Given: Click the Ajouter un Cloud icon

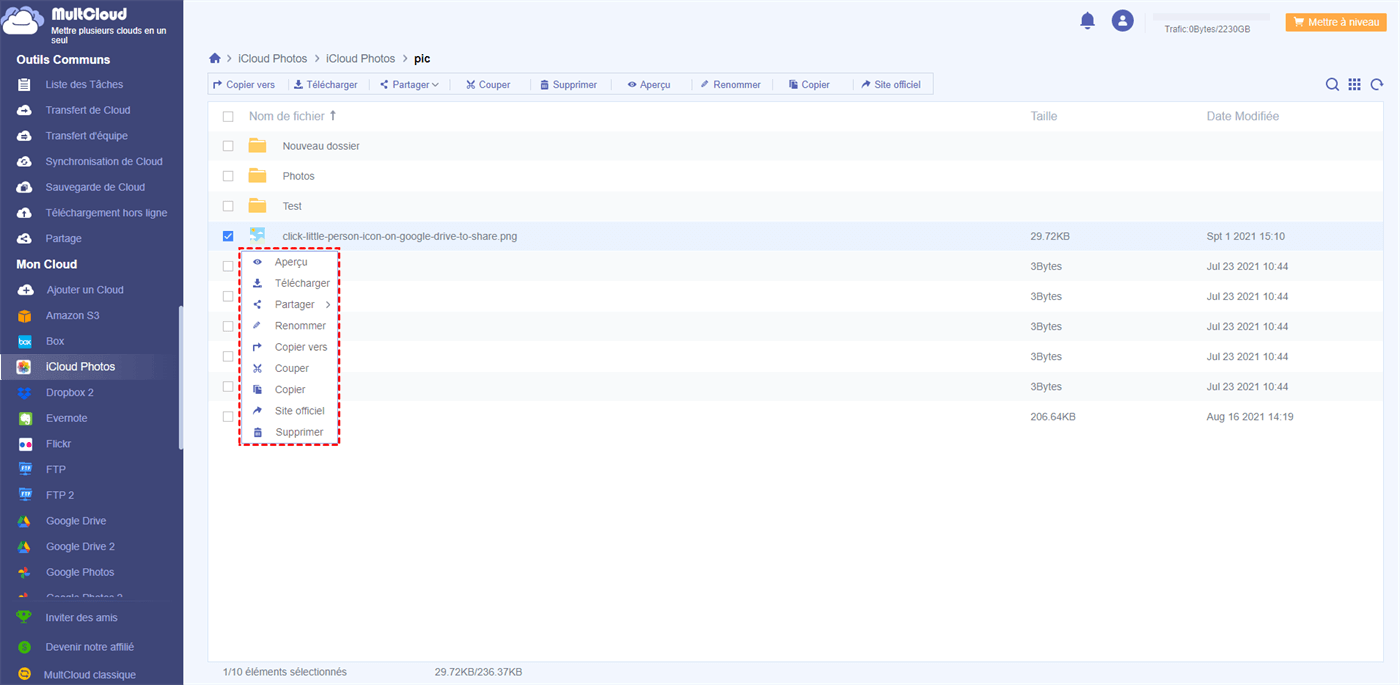Looking at the screenshot, I should [x=25, y=290].
